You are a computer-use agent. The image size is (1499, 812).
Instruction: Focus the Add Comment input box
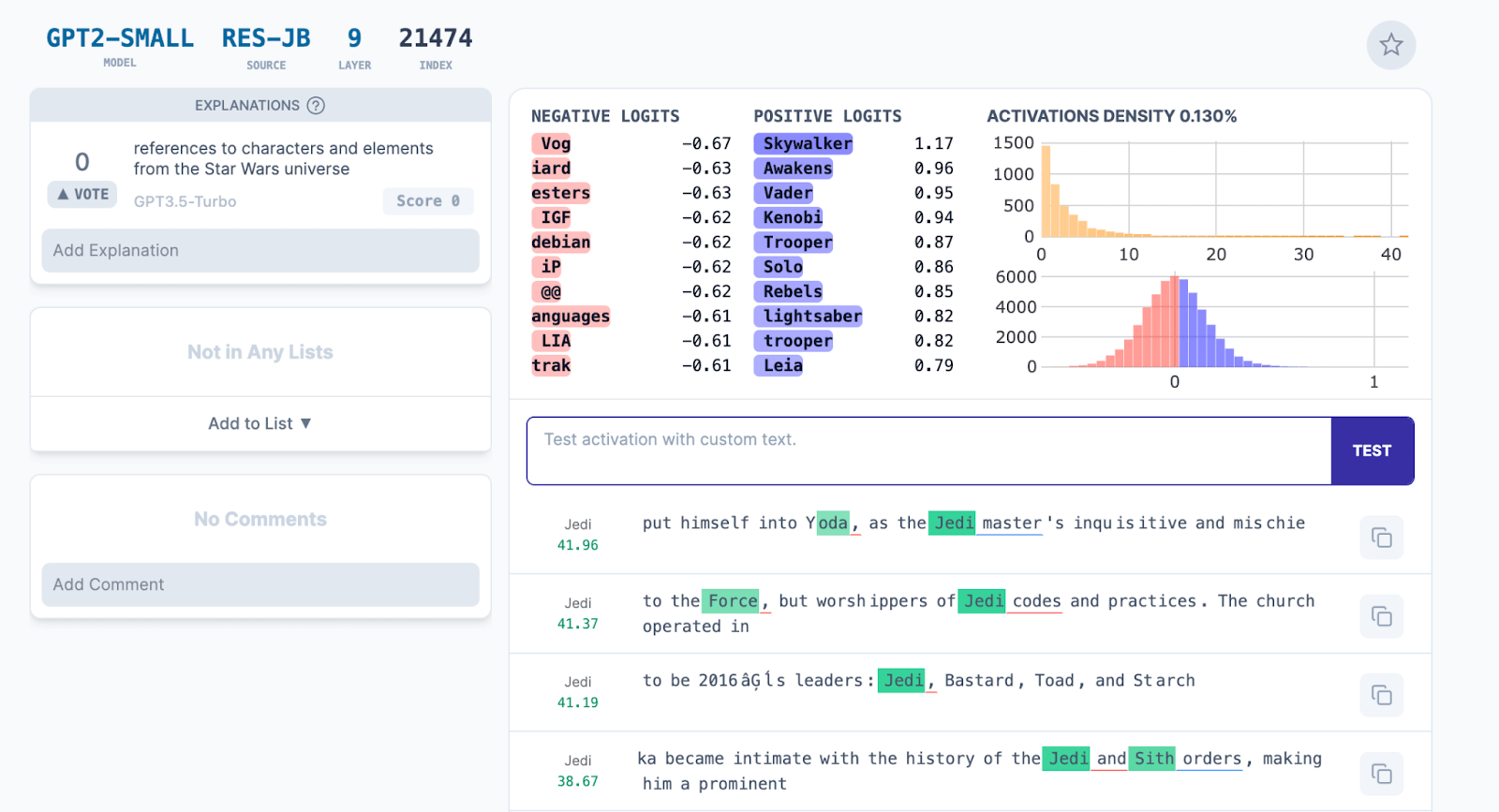pos(260,584)
